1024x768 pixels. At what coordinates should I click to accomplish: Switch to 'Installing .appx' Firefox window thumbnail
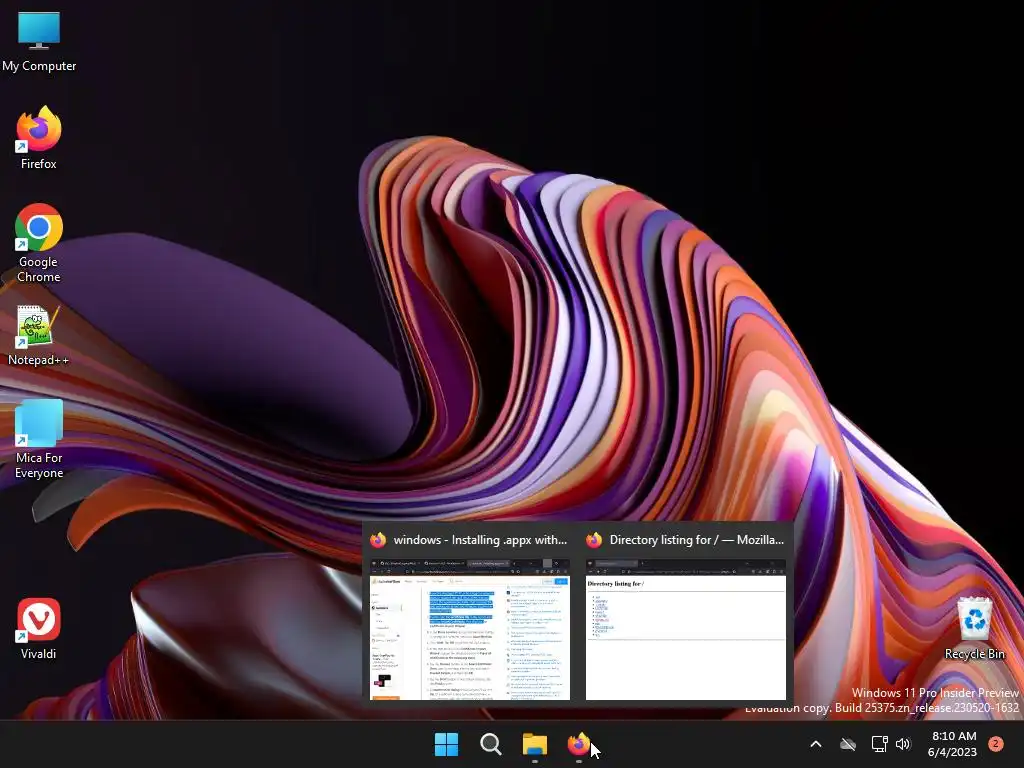click(470, 629)
